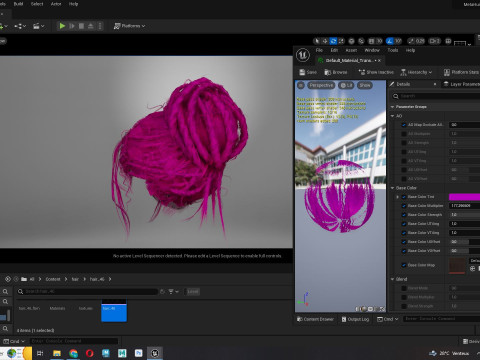Click the Unreal Engine logo in material window
480x360 pixels.
click(303, 55)
